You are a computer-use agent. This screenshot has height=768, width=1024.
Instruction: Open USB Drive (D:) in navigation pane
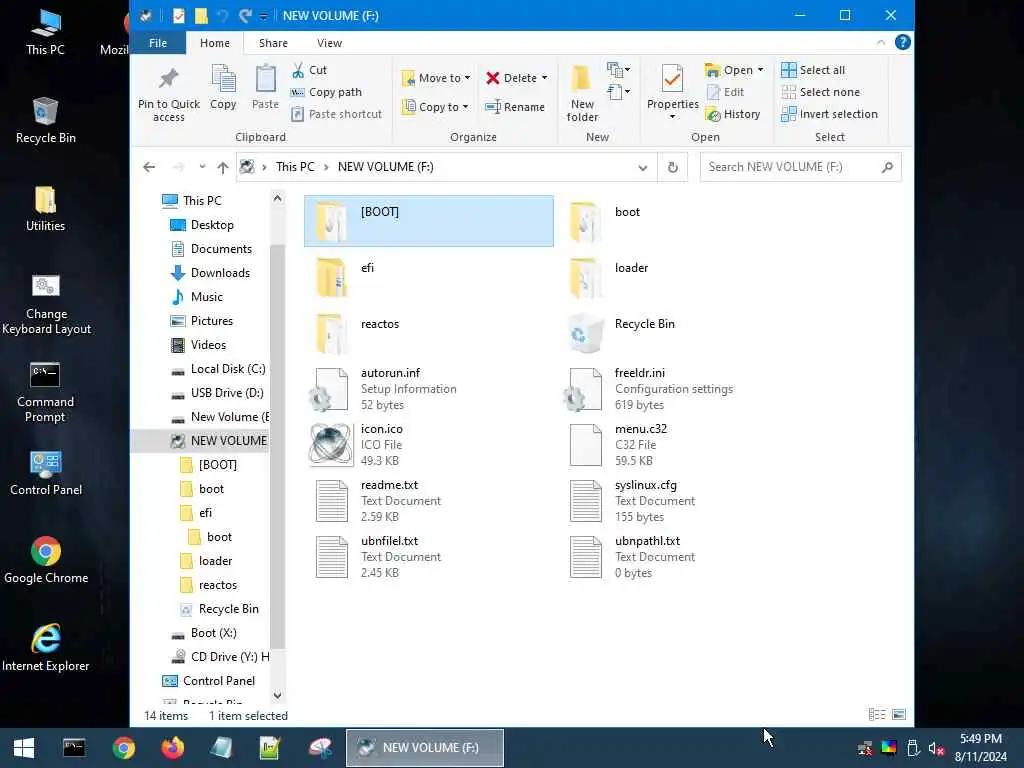point(217,393)
